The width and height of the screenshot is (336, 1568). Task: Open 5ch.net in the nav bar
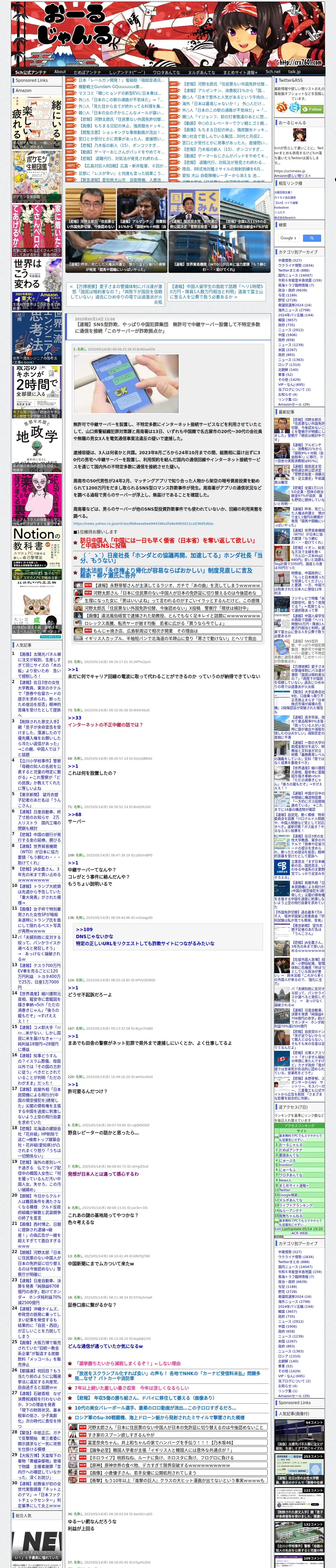(x=273, y=72)
